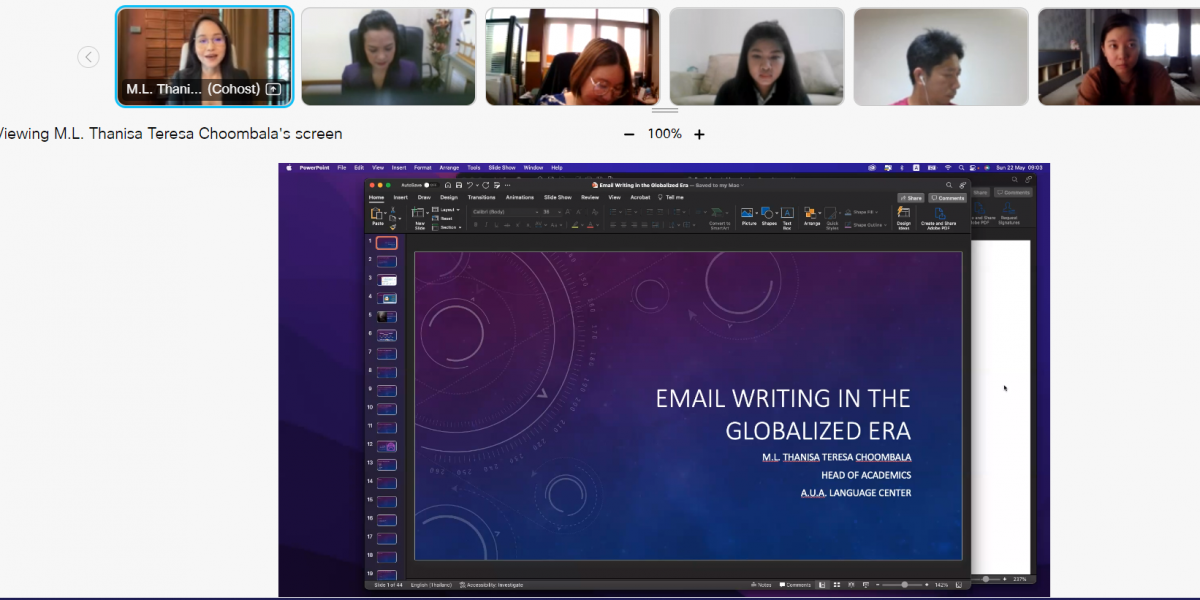This screenshot has height=600, width=1200.
Task: Click Tell me search field
Action: [672, 197]
